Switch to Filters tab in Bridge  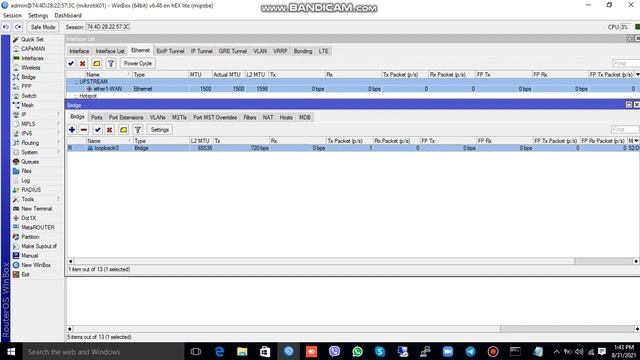click(x=250, y=117)
